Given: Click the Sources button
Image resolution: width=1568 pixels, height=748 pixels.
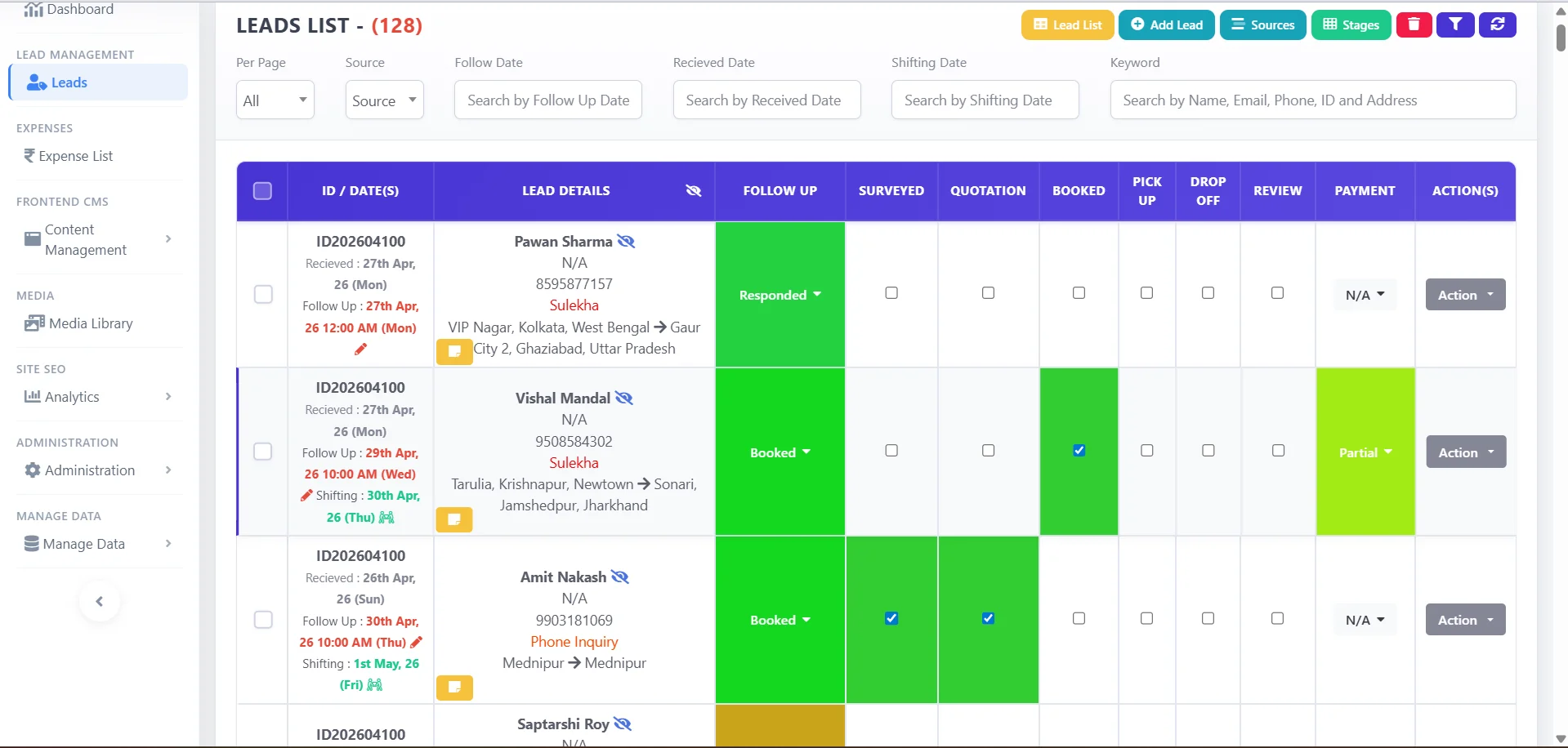Looking at the screenshot, I should click(1262, 24).
